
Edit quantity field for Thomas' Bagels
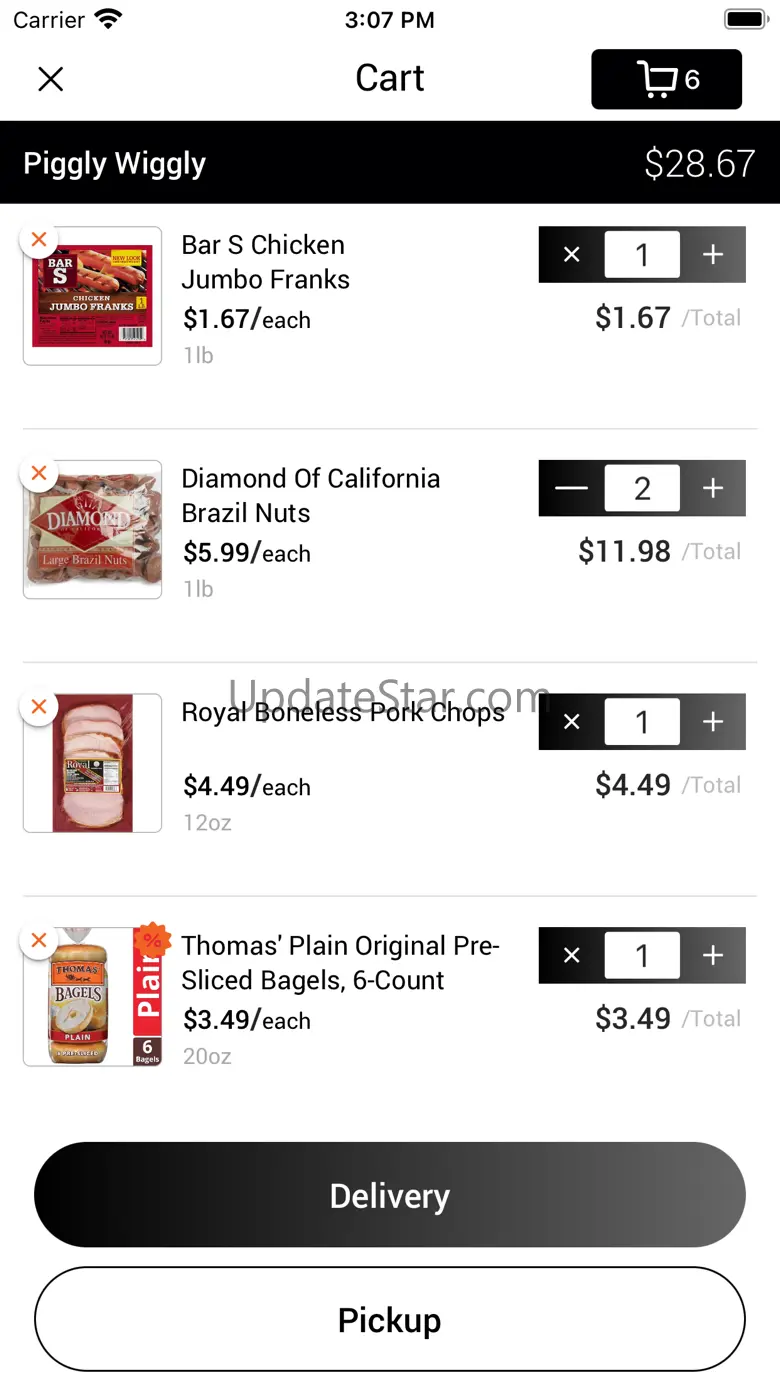point(642,955)
